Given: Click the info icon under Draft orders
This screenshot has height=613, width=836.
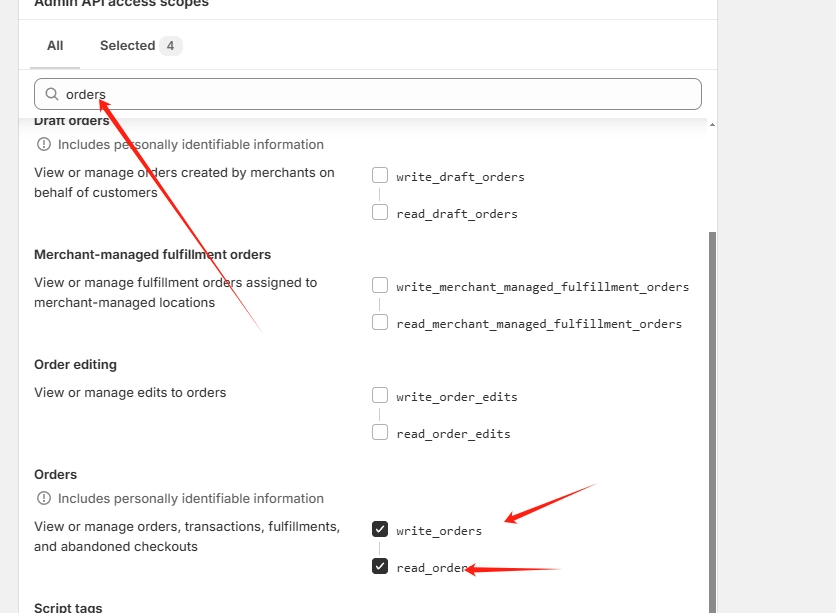Looking at the screenshot, I should 44,144.
